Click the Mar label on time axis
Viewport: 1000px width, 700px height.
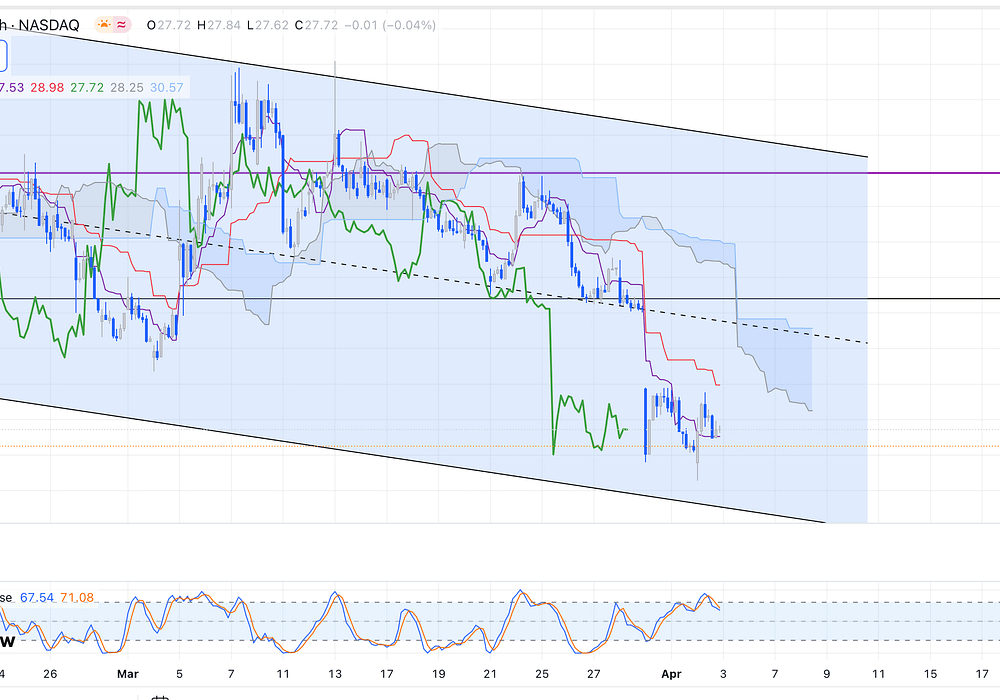127,675
